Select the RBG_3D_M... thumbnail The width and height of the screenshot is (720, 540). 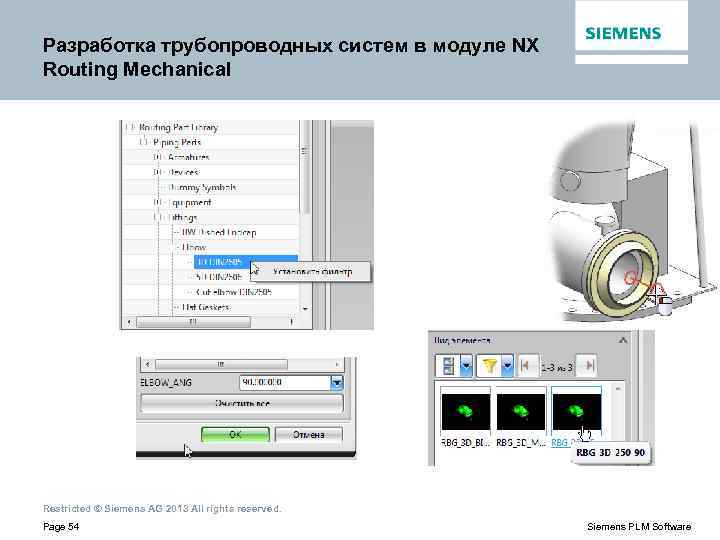[x=521, y=411]
